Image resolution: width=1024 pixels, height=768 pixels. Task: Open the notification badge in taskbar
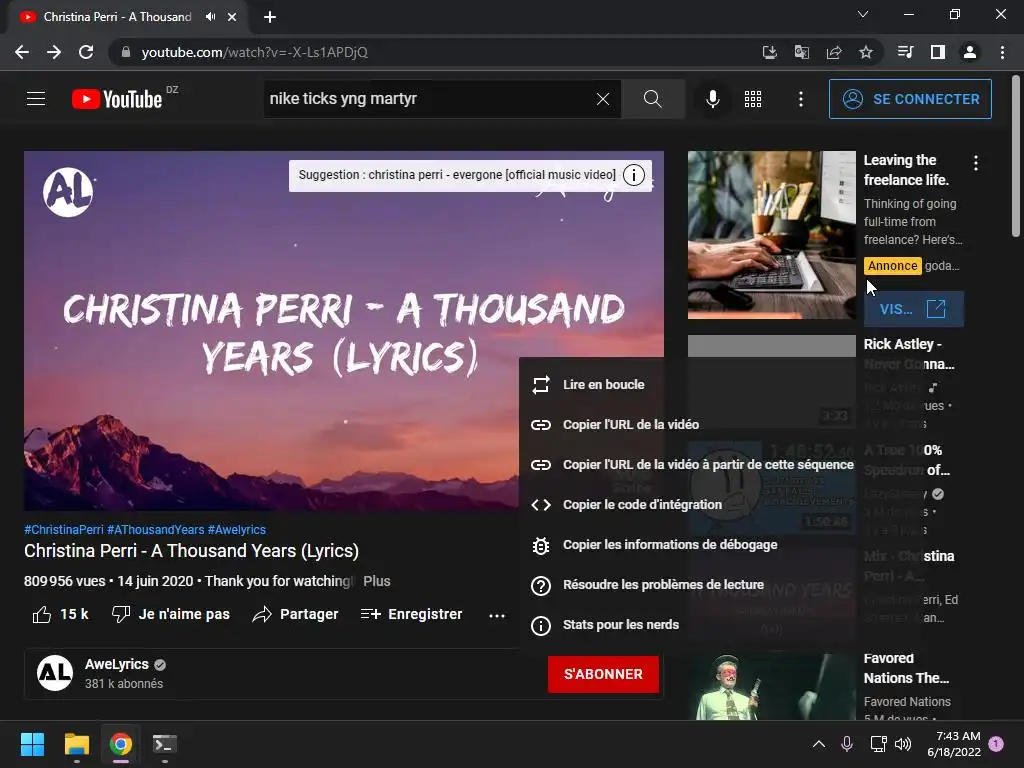pos(996,744)
